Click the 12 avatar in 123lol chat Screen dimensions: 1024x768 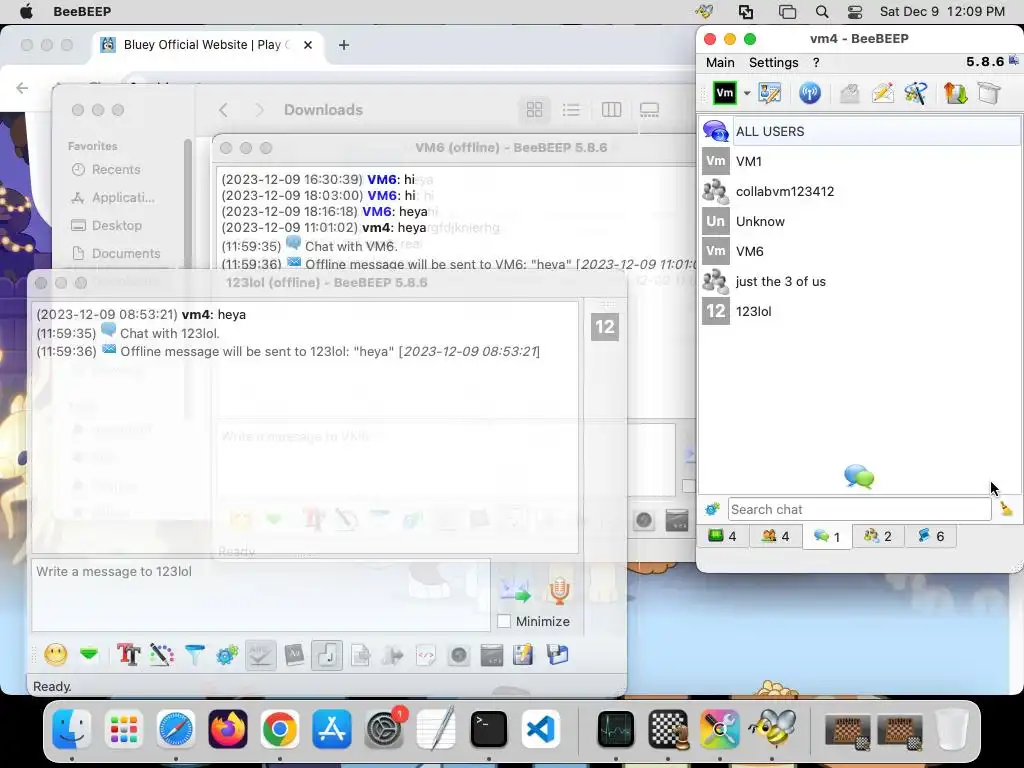click(605, 327)
